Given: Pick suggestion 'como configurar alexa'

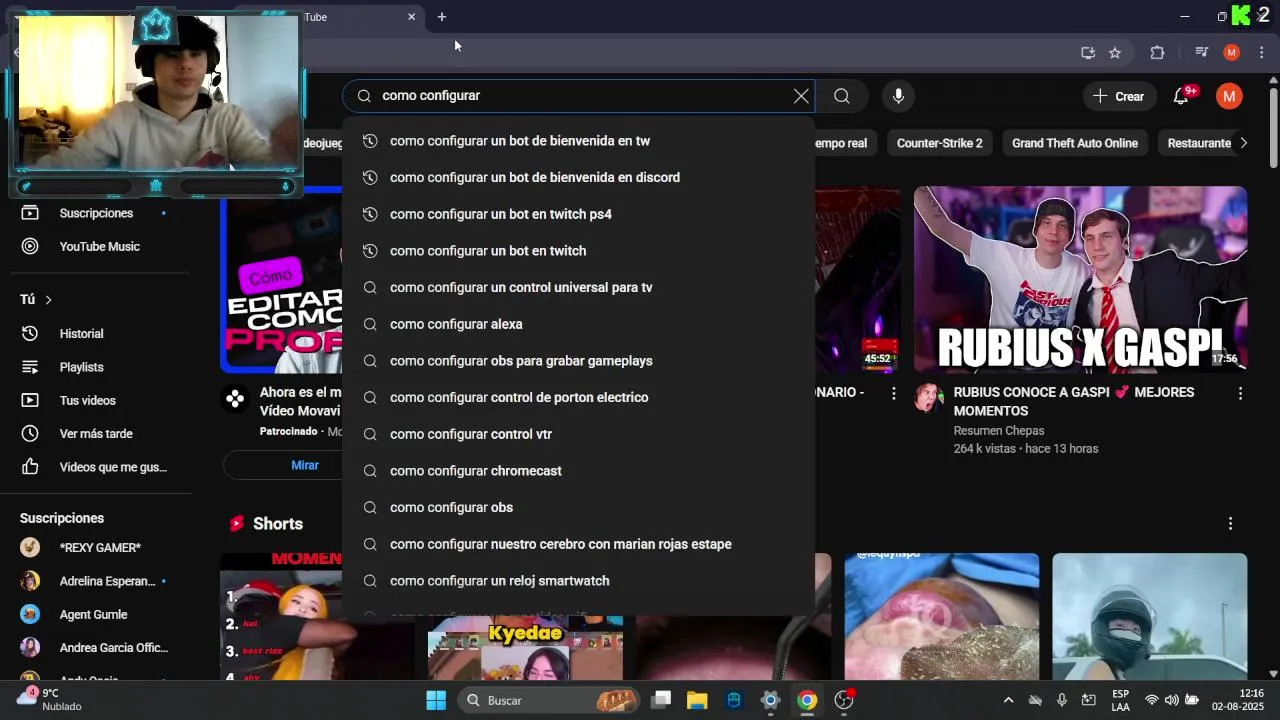Looking at the screenshot, I should [x=578, y=324].
